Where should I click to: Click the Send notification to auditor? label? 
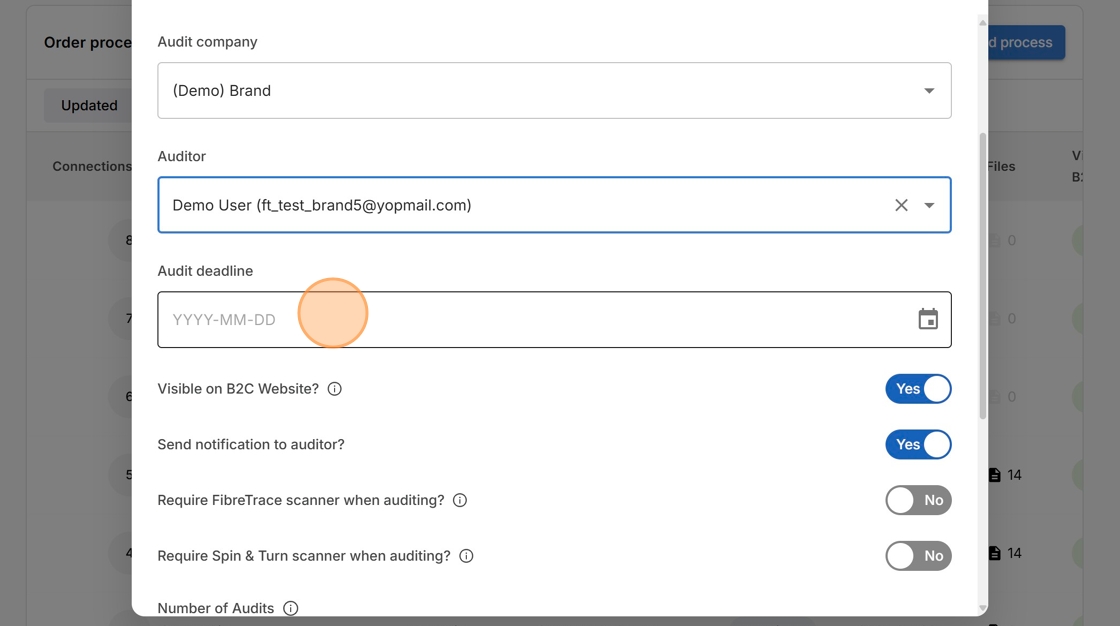251,444
